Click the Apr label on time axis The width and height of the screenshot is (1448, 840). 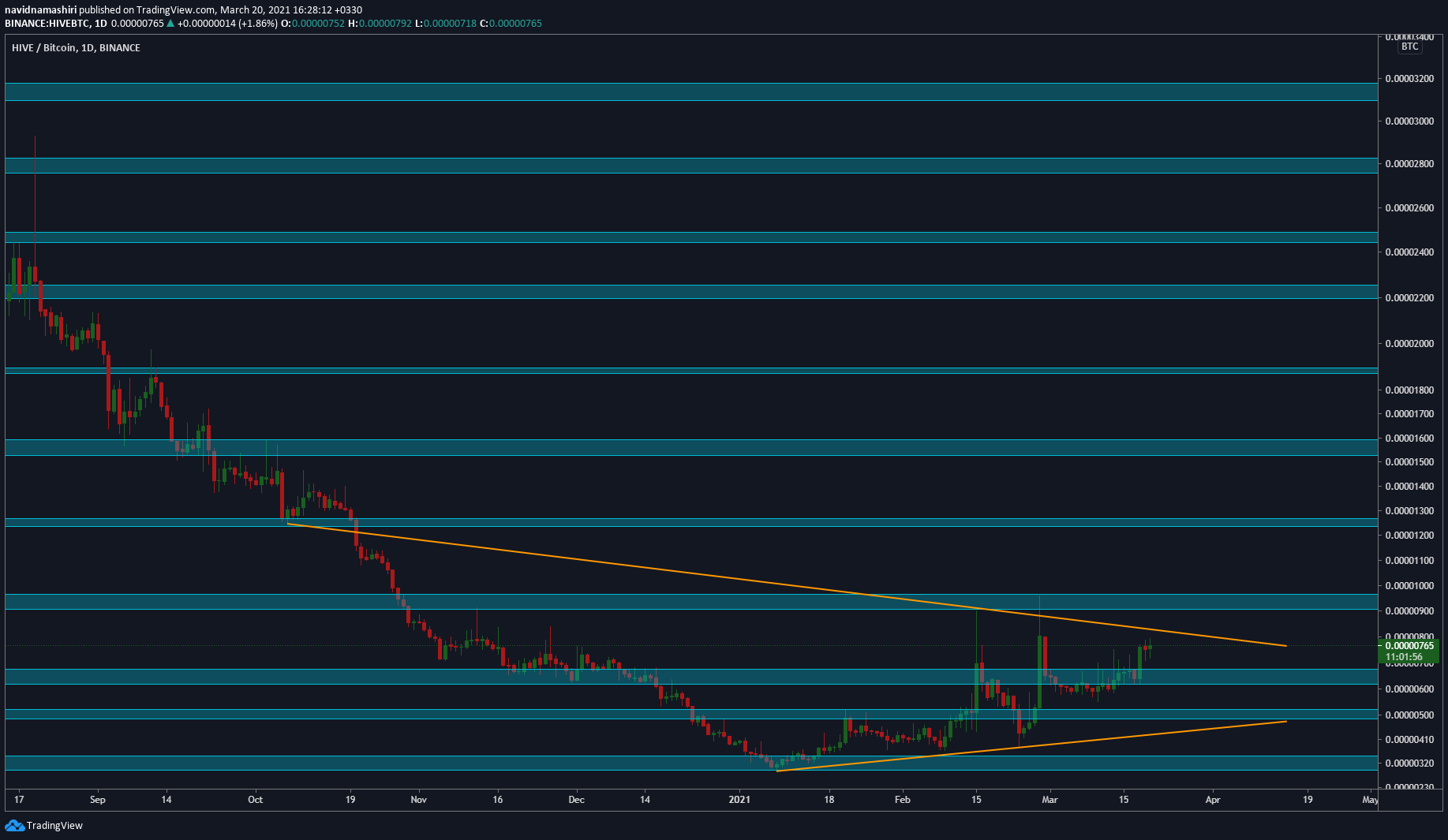1213,800
